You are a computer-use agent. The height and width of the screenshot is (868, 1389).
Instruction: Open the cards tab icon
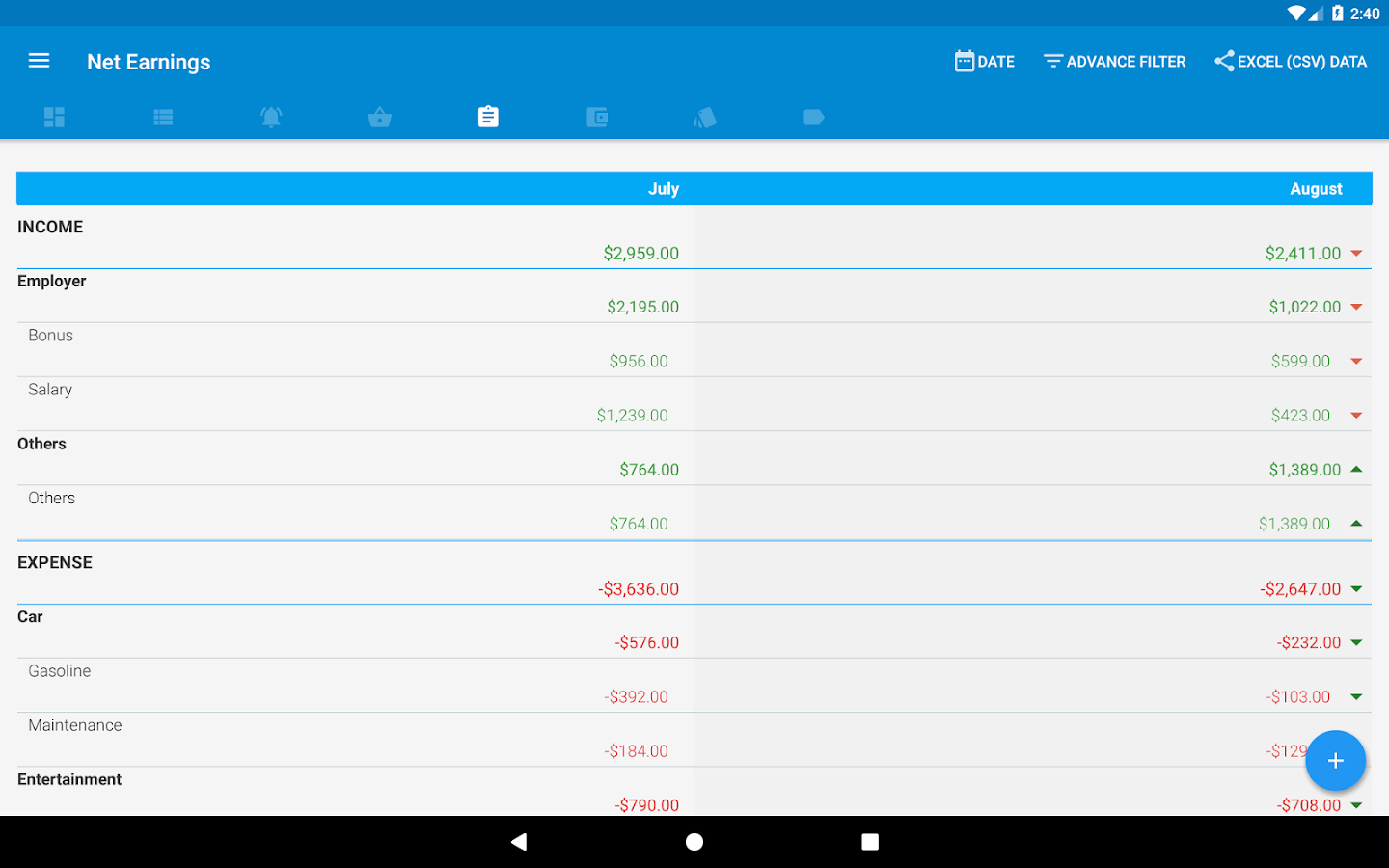[705, 117]
